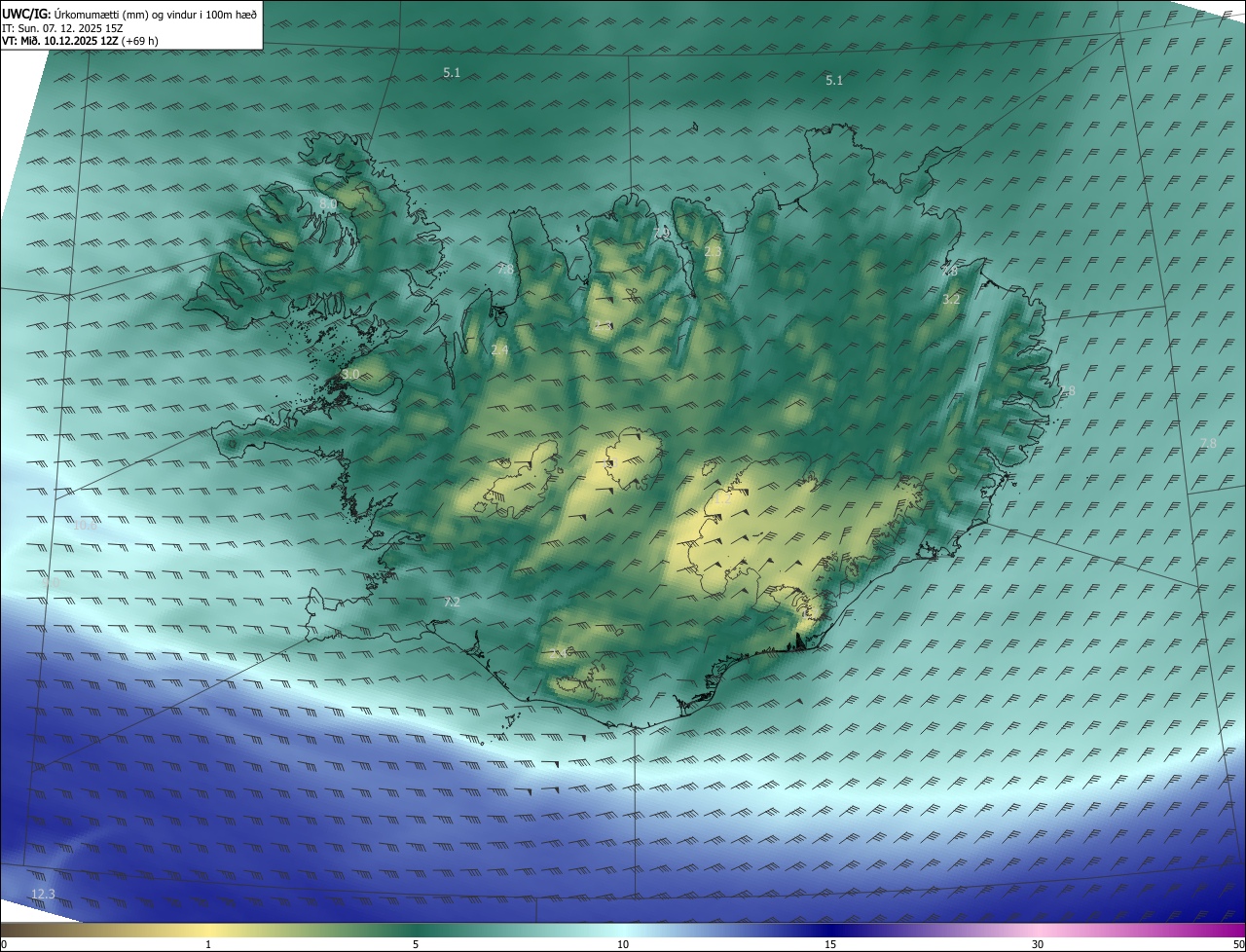Image resolution: width=1246 pixels, height=952 pixels.
Task: Click the 7.2 value on the map
Action: point(452,603)
